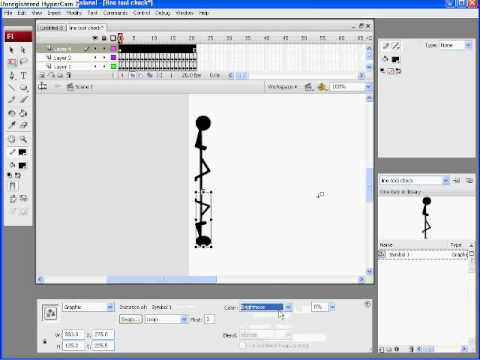The width and height of the screenshot is (480, 360).
Task: Select the Lasso tool
Action: tap(23, 62)
